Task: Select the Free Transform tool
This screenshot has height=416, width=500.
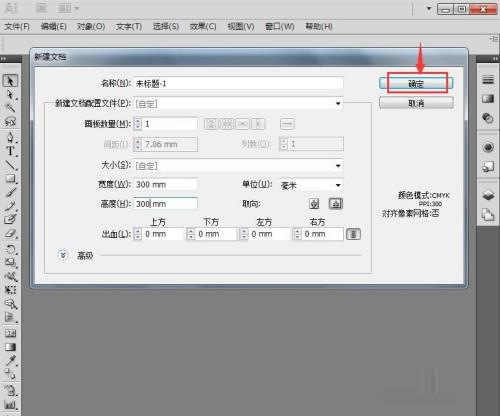Action: 10,290
